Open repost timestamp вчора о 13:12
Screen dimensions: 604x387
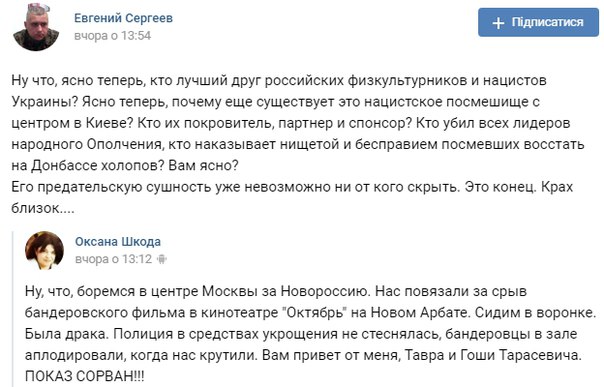tap(114, 259)
